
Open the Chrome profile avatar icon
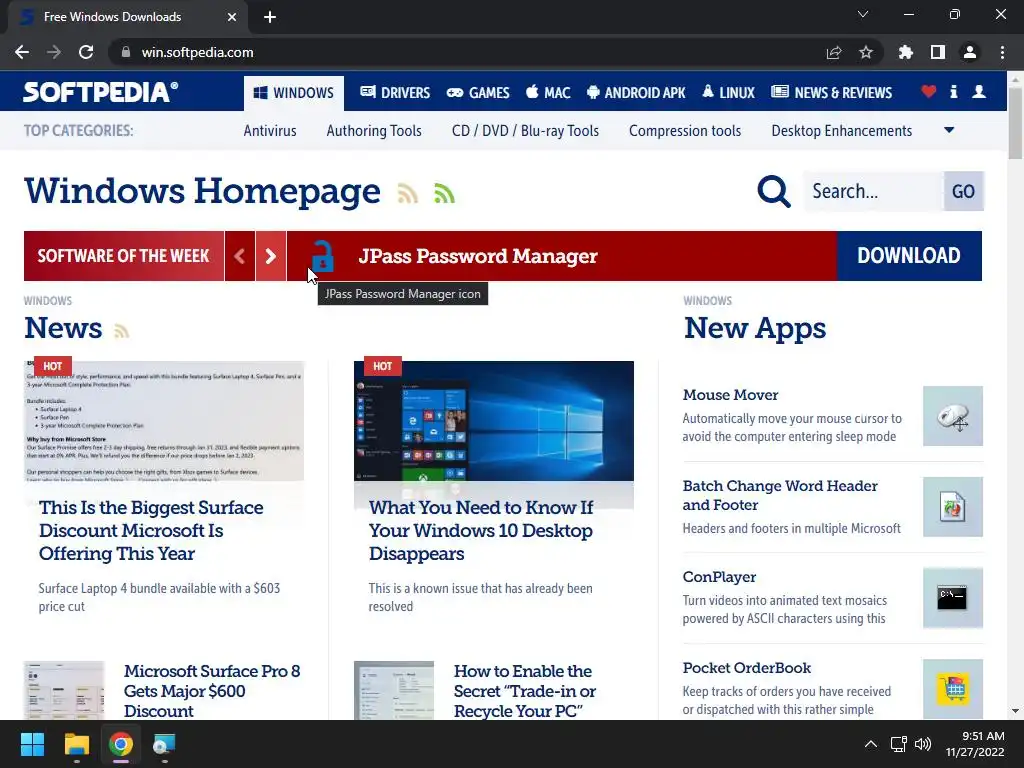coord(970,52)
